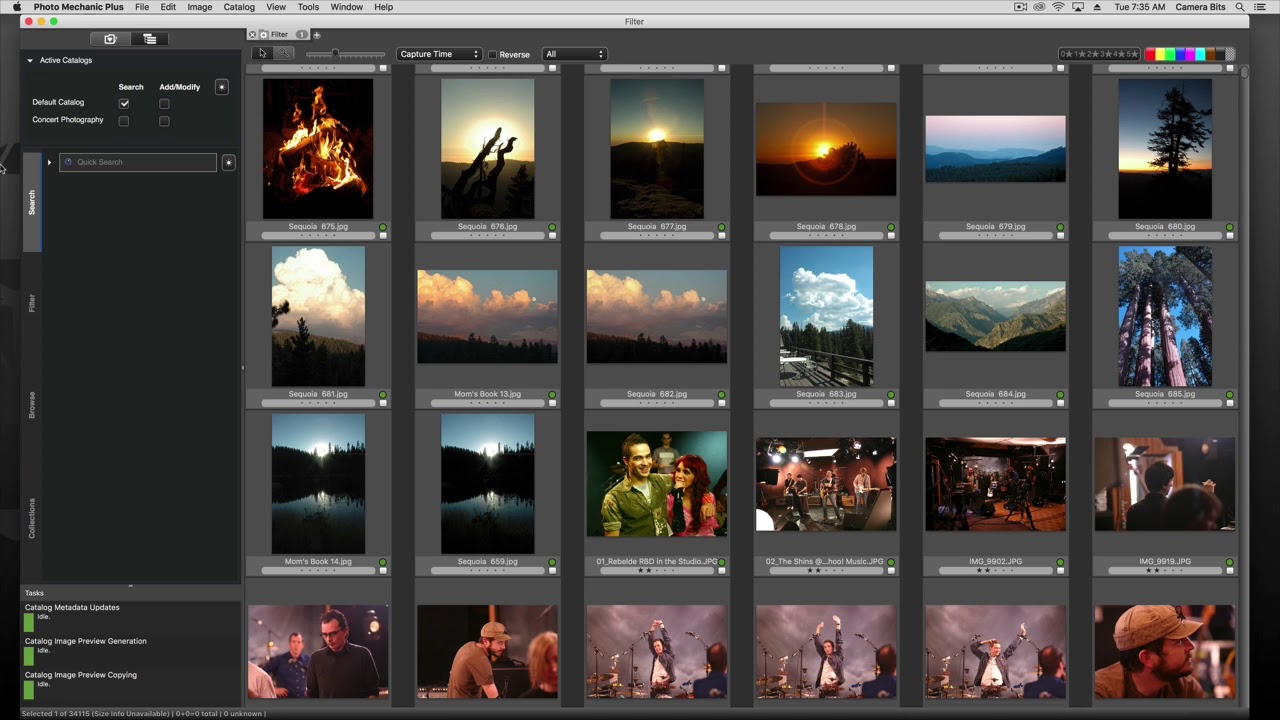The width and height of the screenshot is (1280, 720).
Task: Open the All filter dropdown
Action: pyautogui.click(x=574, y=54)
